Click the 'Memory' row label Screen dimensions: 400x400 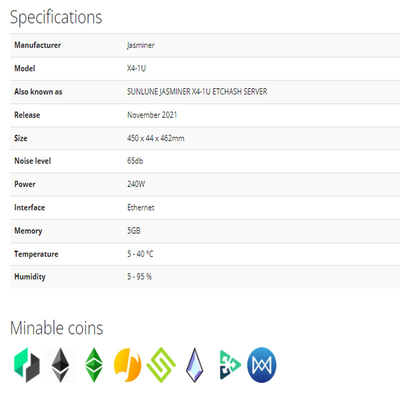coord(28,231)
